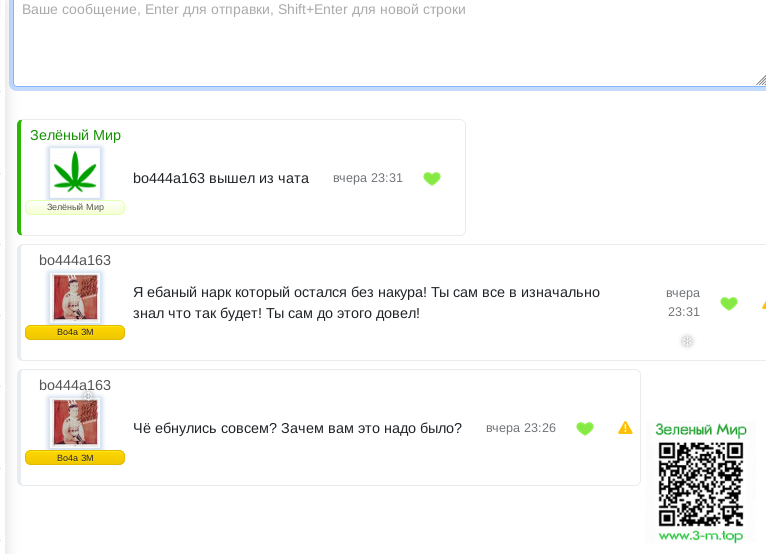This screenshot has height=554, width=766.
Task: Open the cannabis leaf avatar of Зелёный Мир
Action: pos(75,174)
